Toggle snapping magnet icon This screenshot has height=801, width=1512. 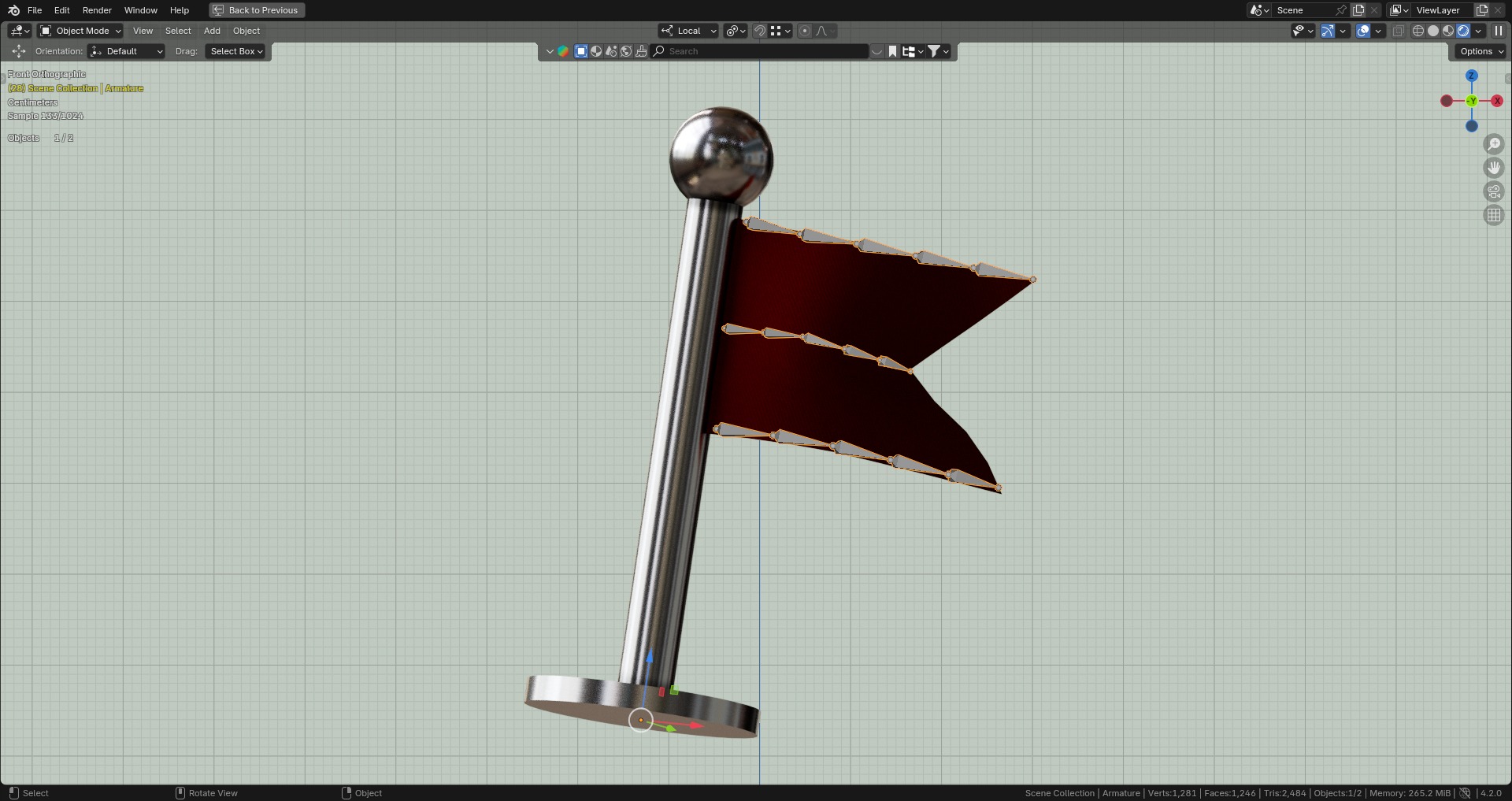click(x=760, y=31)
